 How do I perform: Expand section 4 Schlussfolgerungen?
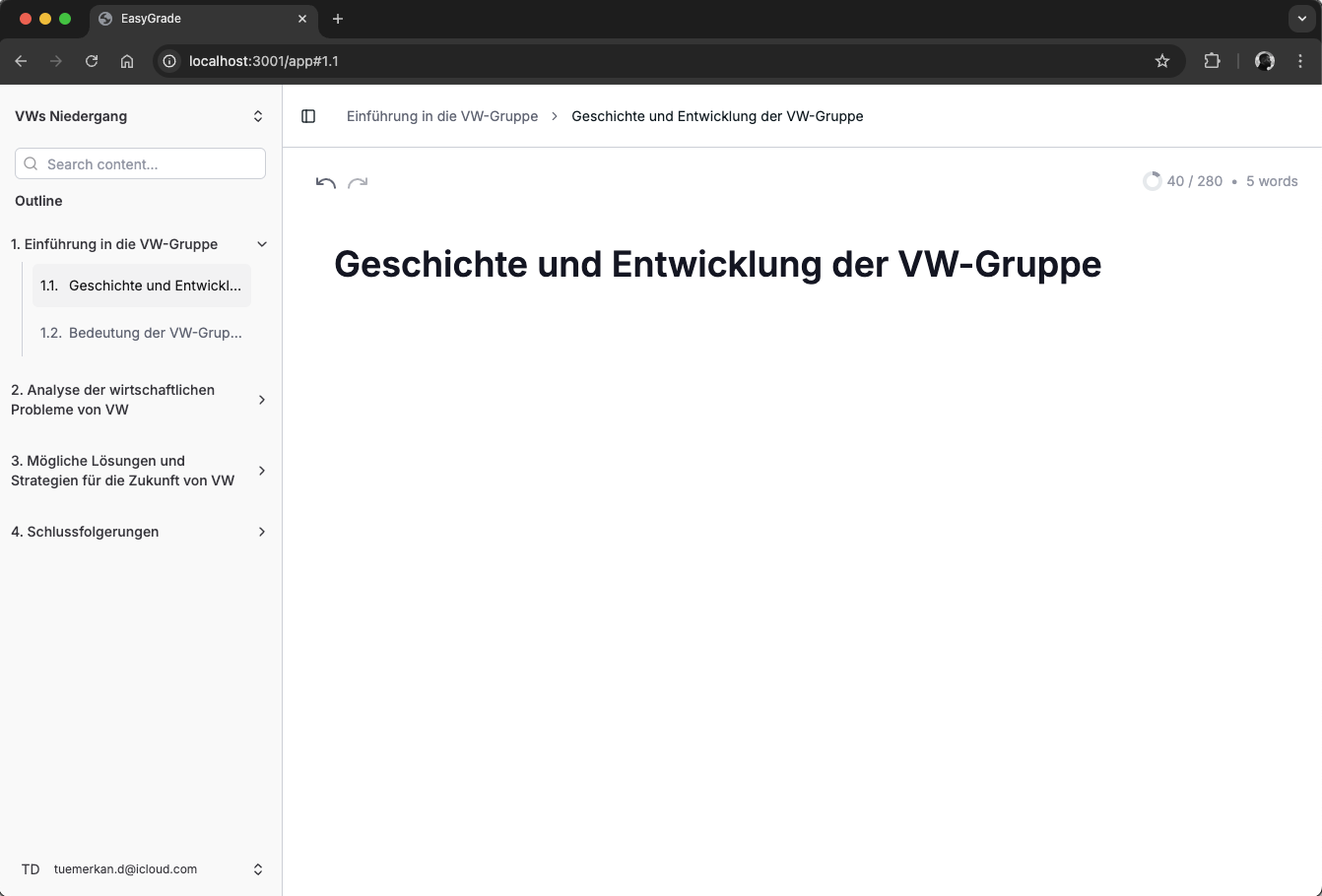coord(261,532)
